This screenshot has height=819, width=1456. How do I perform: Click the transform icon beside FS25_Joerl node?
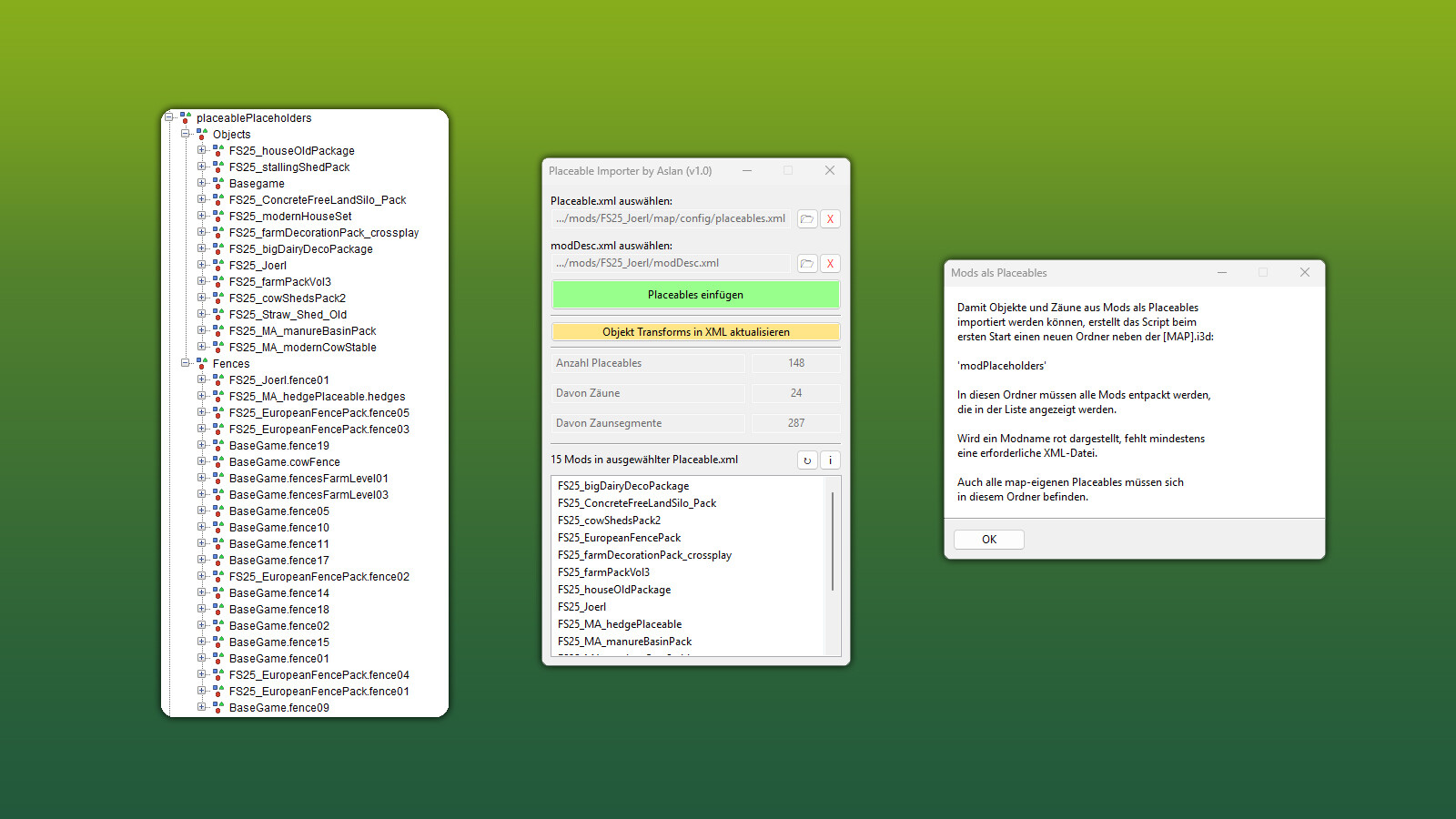coord(217,265)
